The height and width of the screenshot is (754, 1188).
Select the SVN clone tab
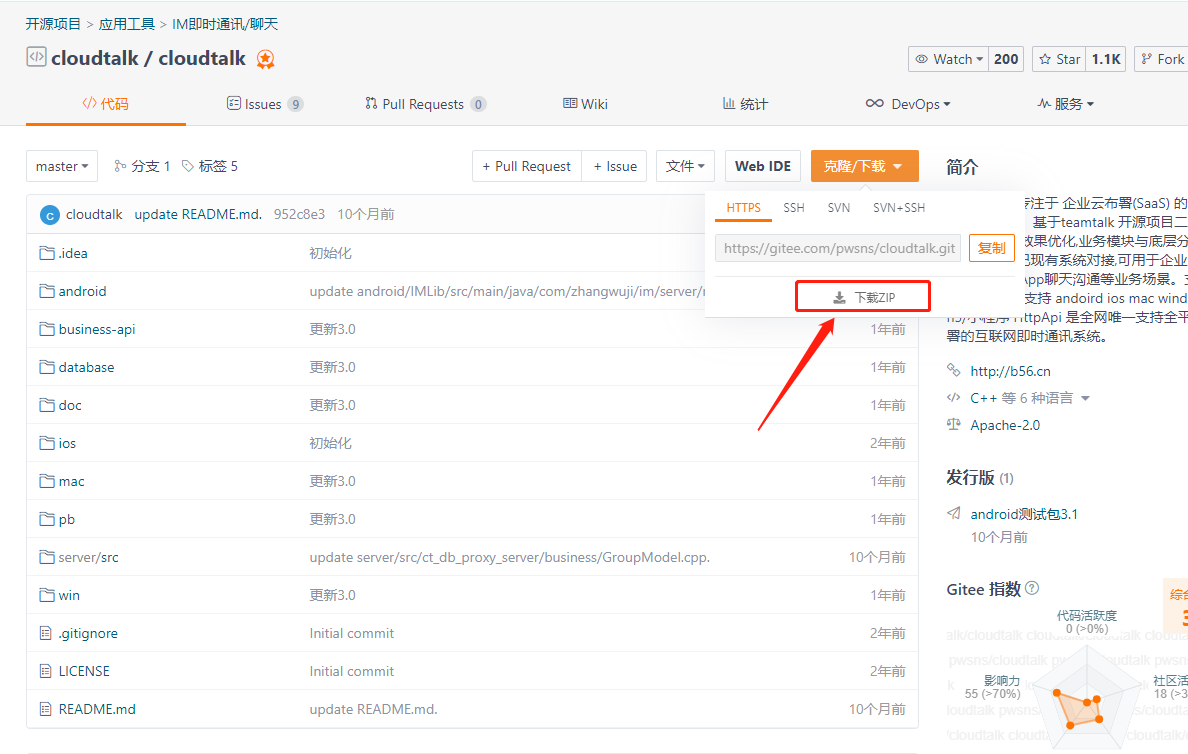(838, 208)
